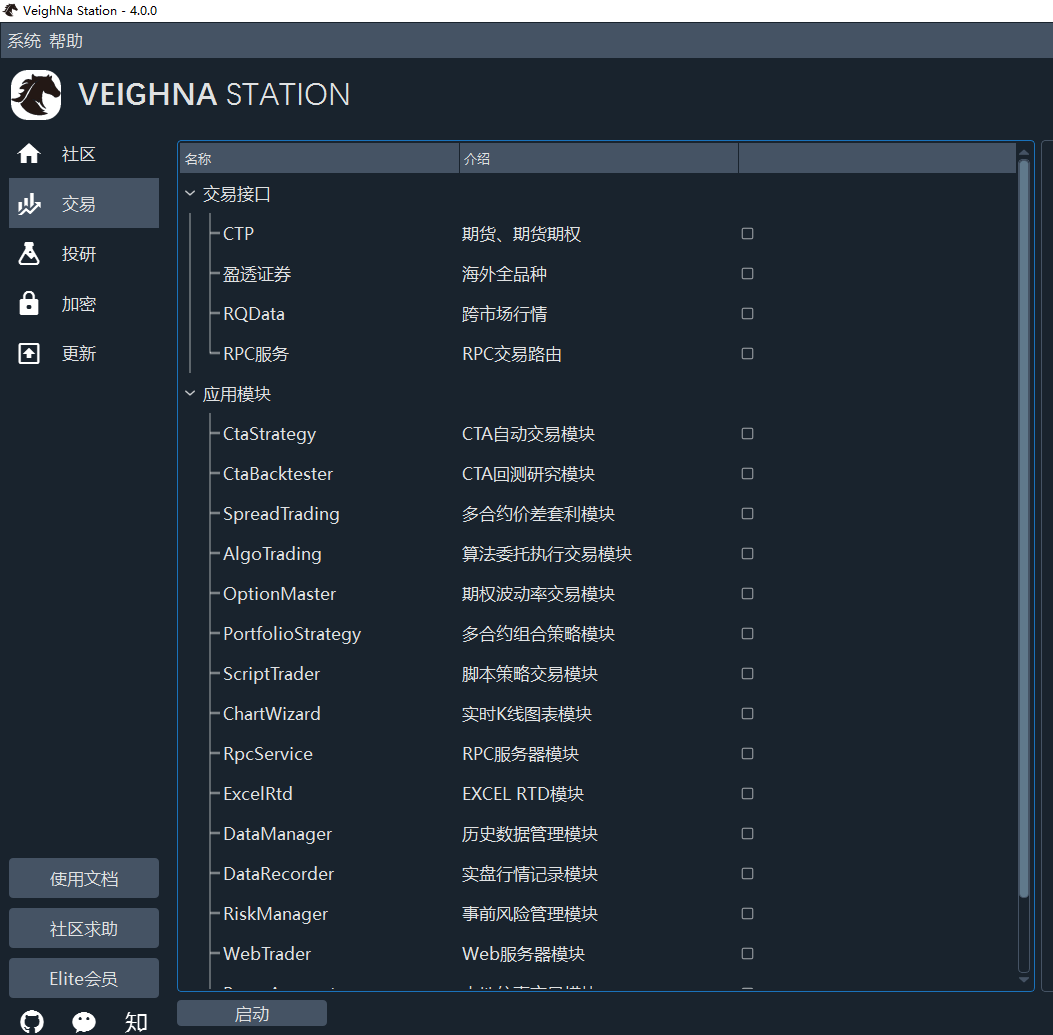Viewport: 1053px width, 1035px height.
Task: Enable the RpcService checkbox
Action: 747,754
